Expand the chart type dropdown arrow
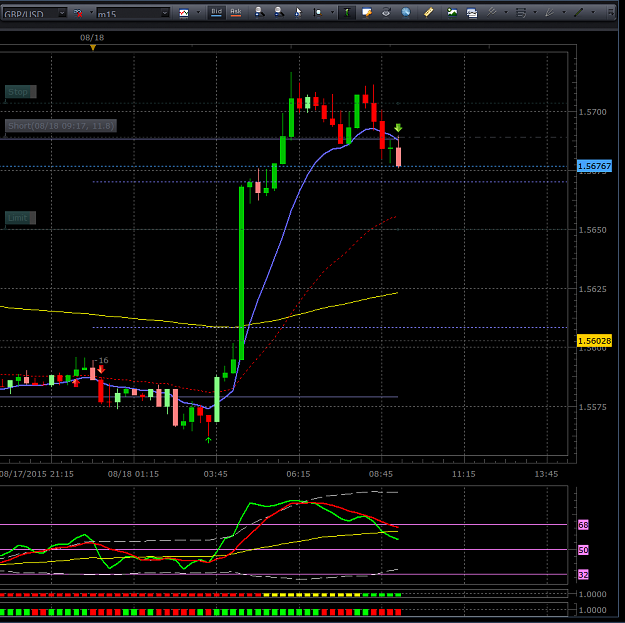The image size is (625, 623). click(x=198, y=13)
